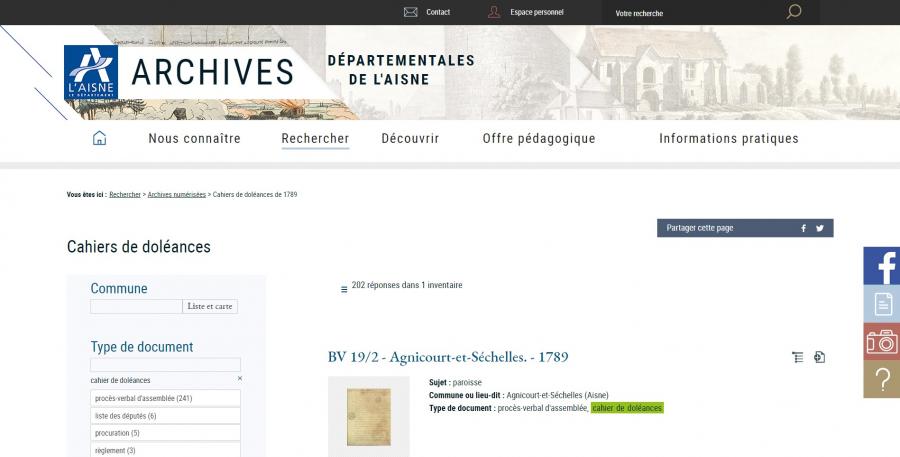Image resolution: width=900 pixels, height=457 pixels.
Task: Filter by liste des députés (6)
Action: coord(165,416)
